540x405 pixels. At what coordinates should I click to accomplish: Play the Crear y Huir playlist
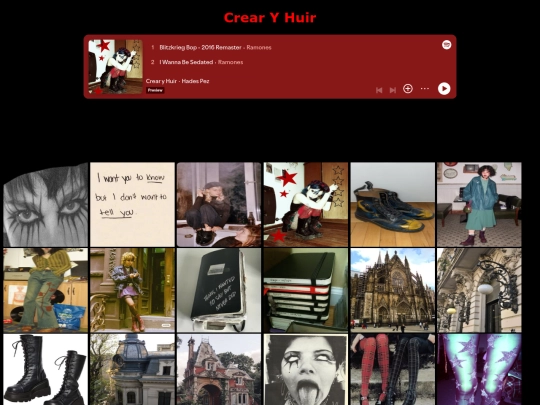tap(444, 89)
